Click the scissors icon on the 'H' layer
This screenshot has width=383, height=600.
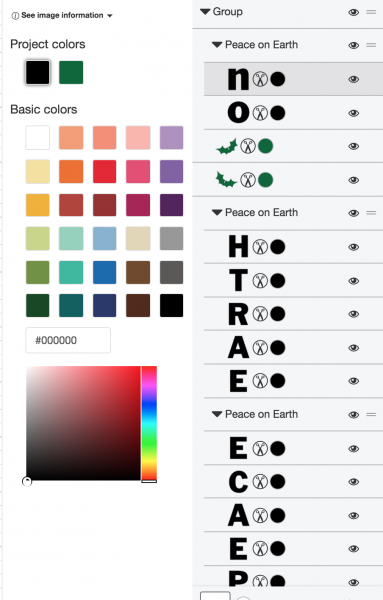(260, 247)
